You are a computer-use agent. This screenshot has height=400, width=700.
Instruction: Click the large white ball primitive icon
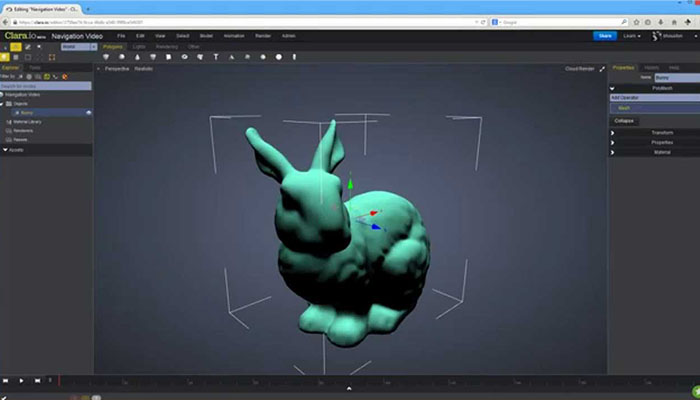click(279, 57)
